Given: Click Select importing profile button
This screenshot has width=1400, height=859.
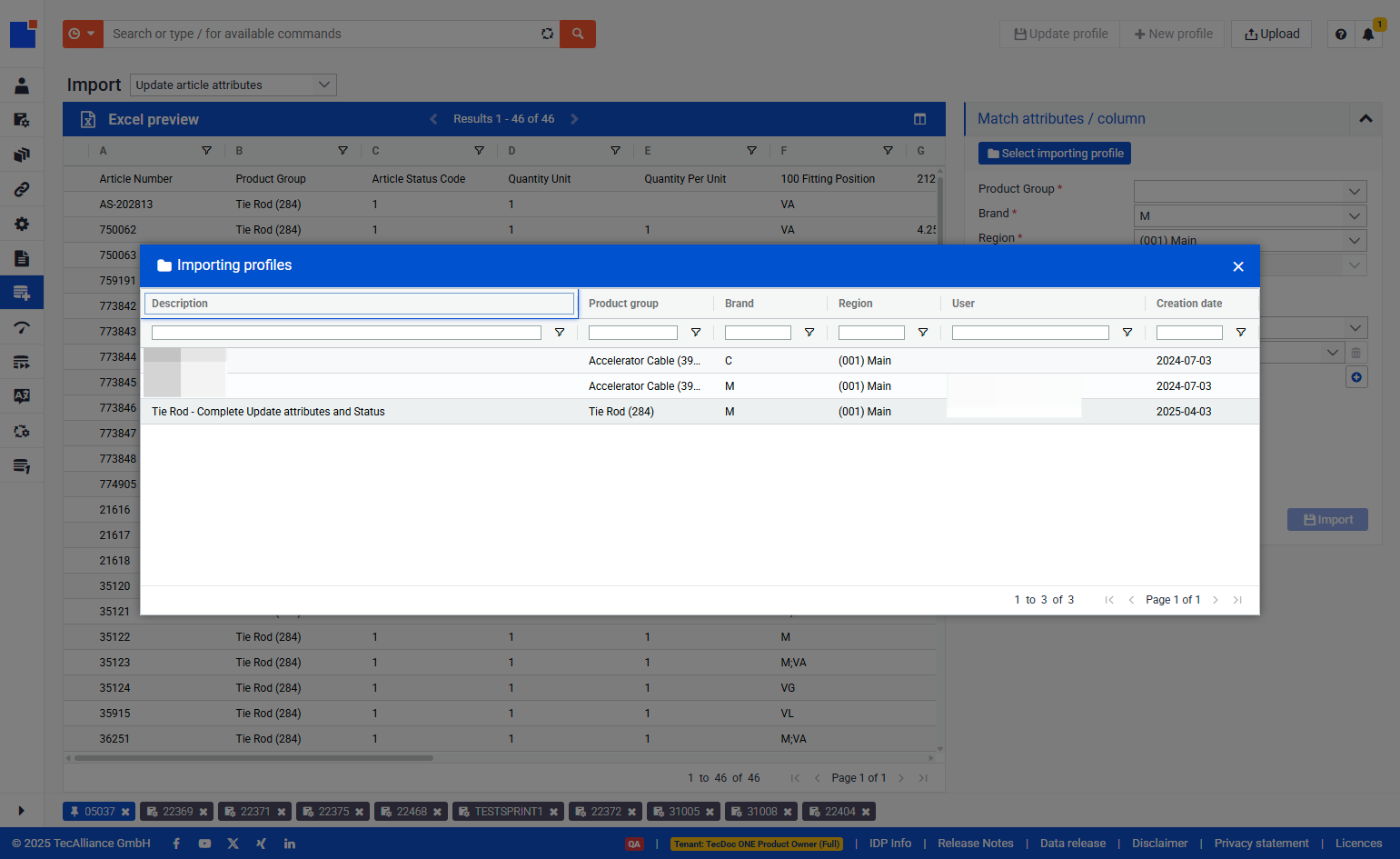Looking at the screenshot, I should tap(1055, 154).
